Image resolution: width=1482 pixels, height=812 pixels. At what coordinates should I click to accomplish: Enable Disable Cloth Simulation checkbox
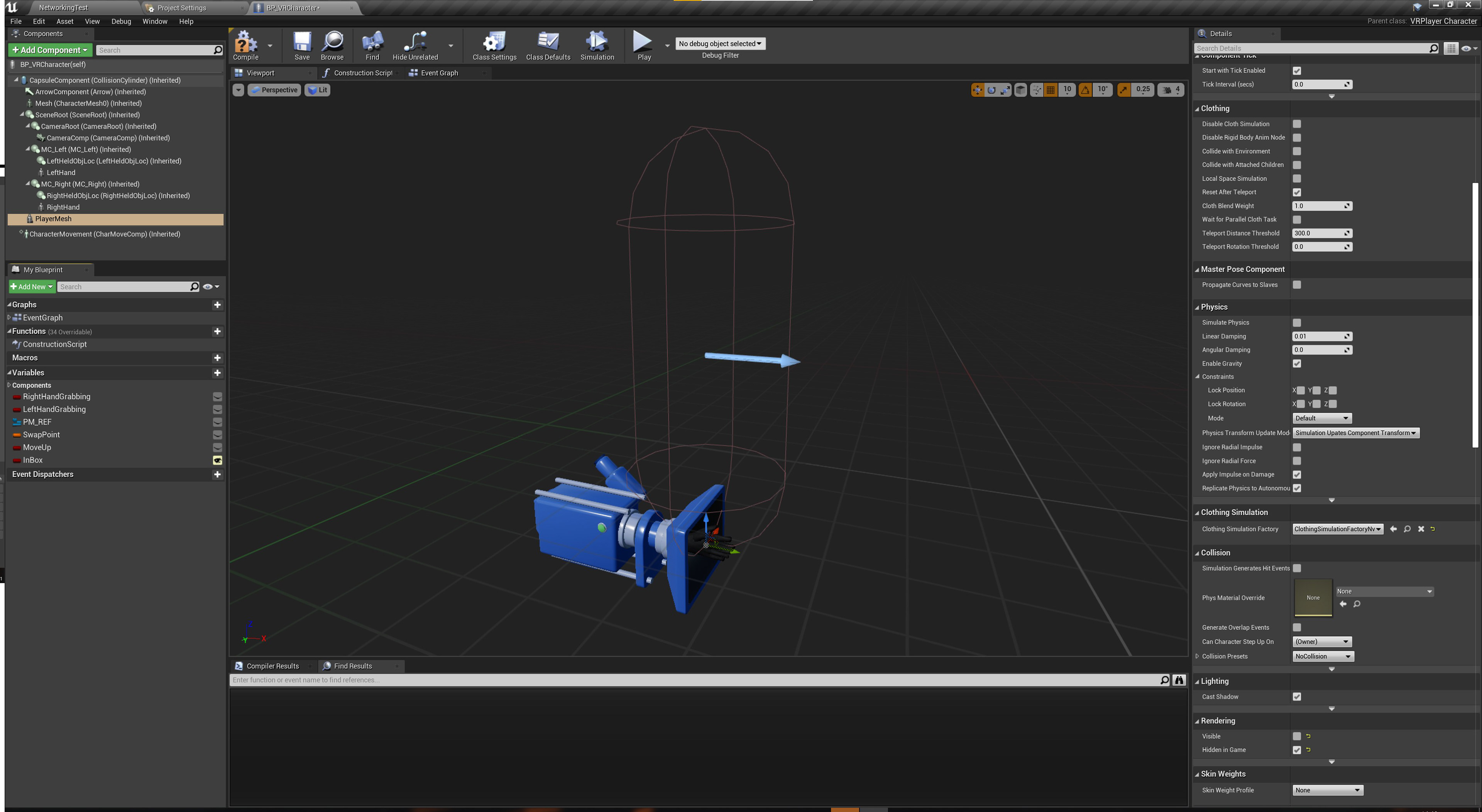point(1297,124)
